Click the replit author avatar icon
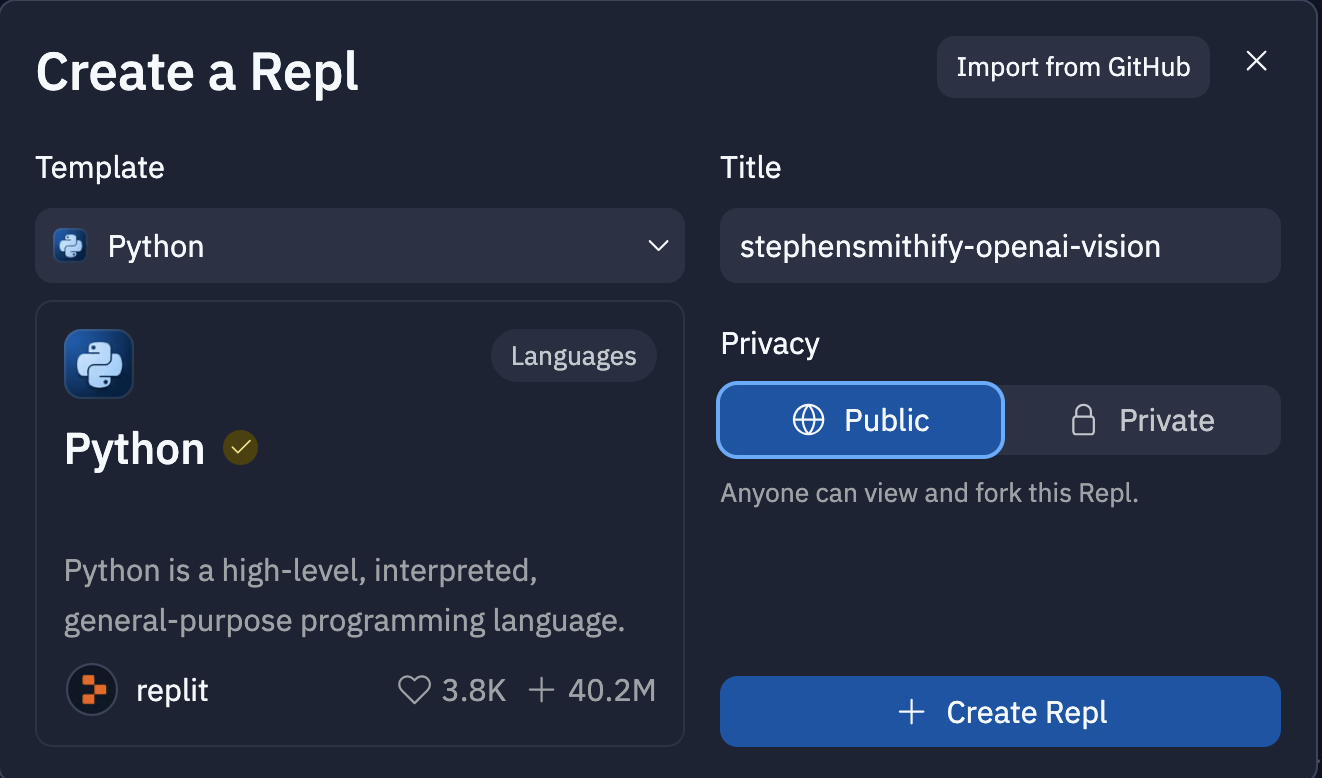Screen dimensions: 1322x778 tap(92, 690)
